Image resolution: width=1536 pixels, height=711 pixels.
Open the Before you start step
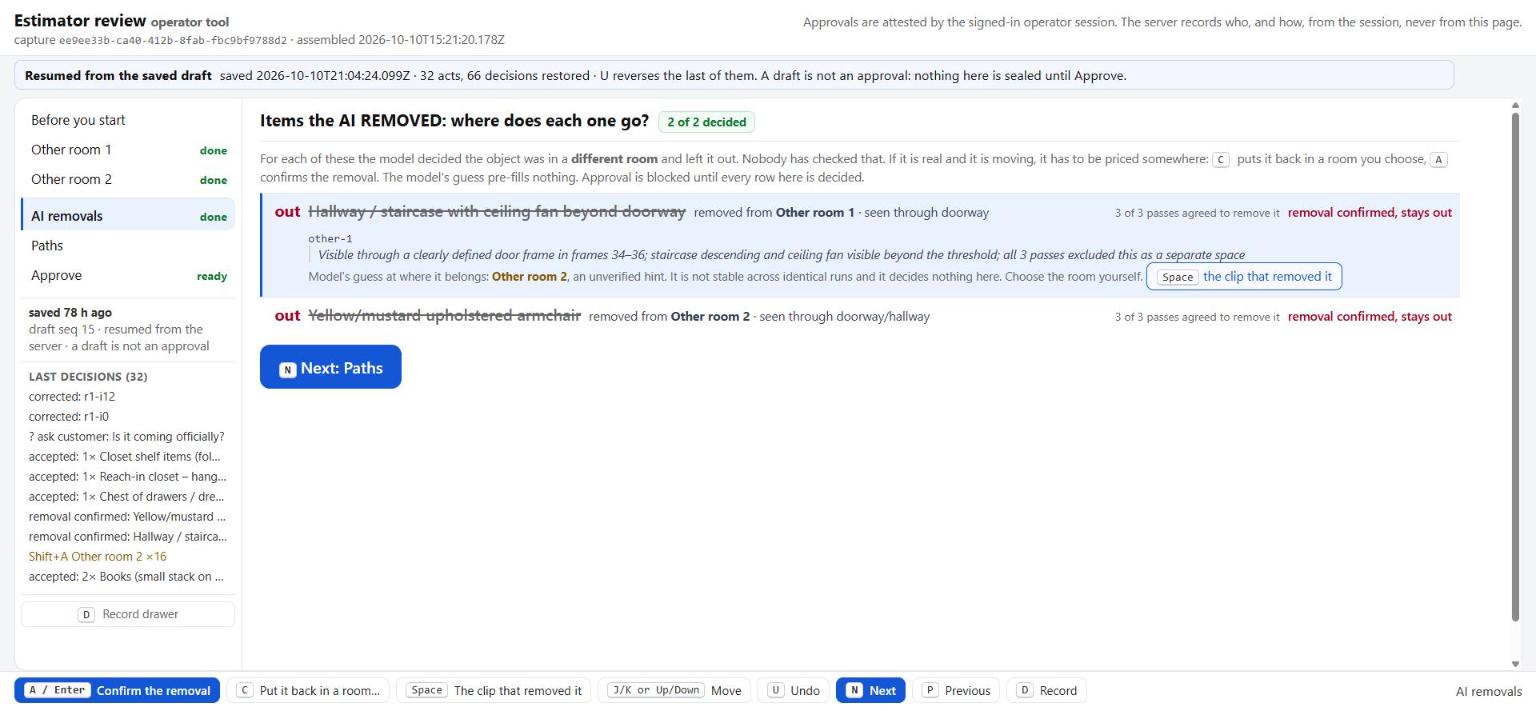coord(128,120)
